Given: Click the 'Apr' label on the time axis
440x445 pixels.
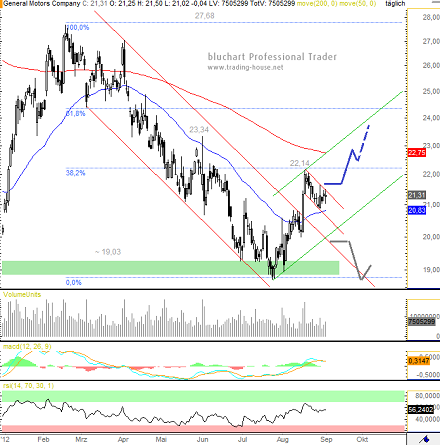Looking at the screenshot, I should point(123,440).
